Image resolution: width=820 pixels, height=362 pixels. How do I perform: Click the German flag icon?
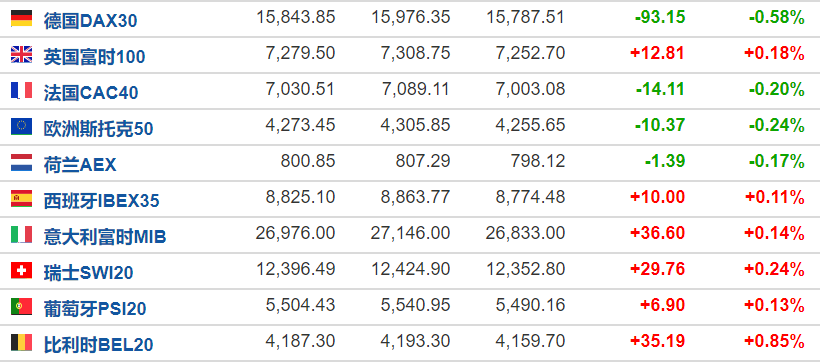point(21,18)
